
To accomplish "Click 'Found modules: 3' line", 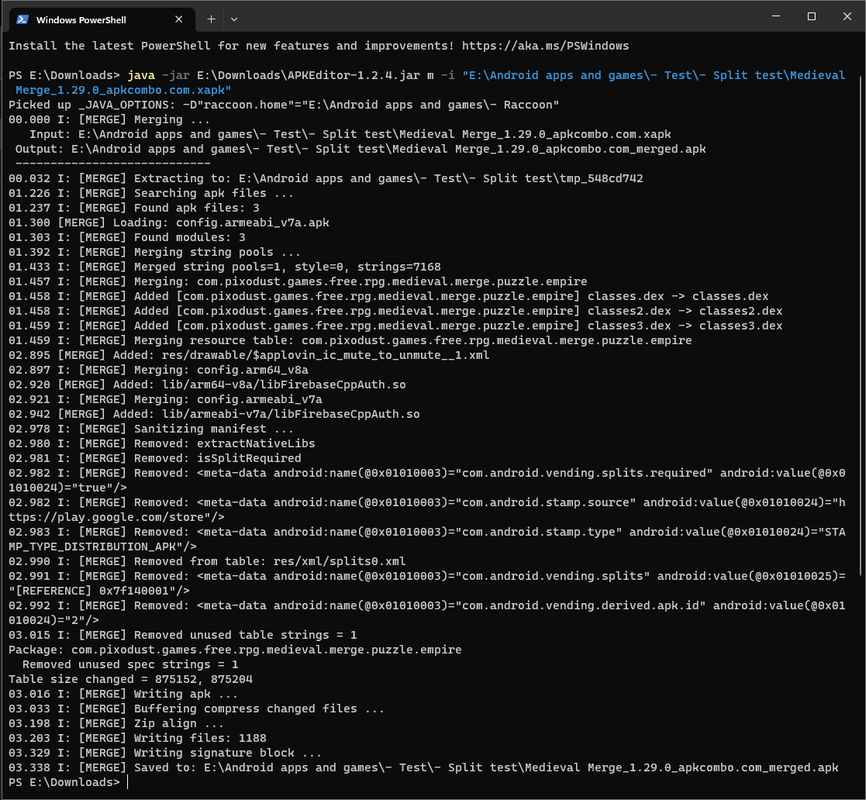I will 126,237.
